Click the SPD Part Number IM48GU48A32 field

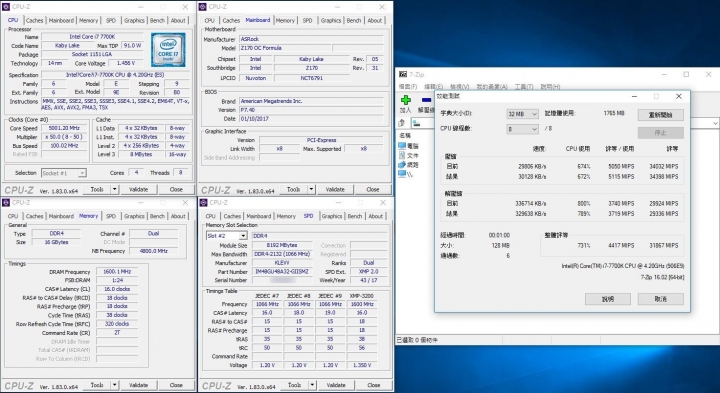point(282,271)
